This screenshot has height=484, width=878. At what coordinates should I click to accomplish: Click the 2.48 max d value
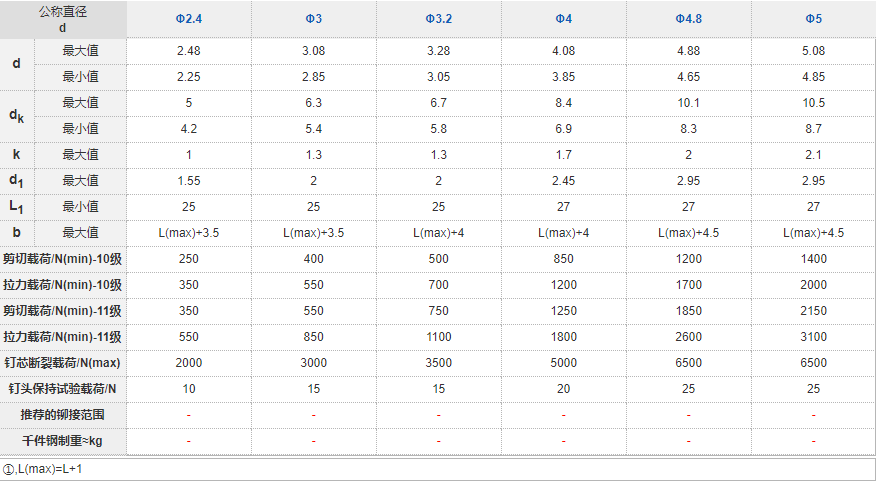point(188,50)
